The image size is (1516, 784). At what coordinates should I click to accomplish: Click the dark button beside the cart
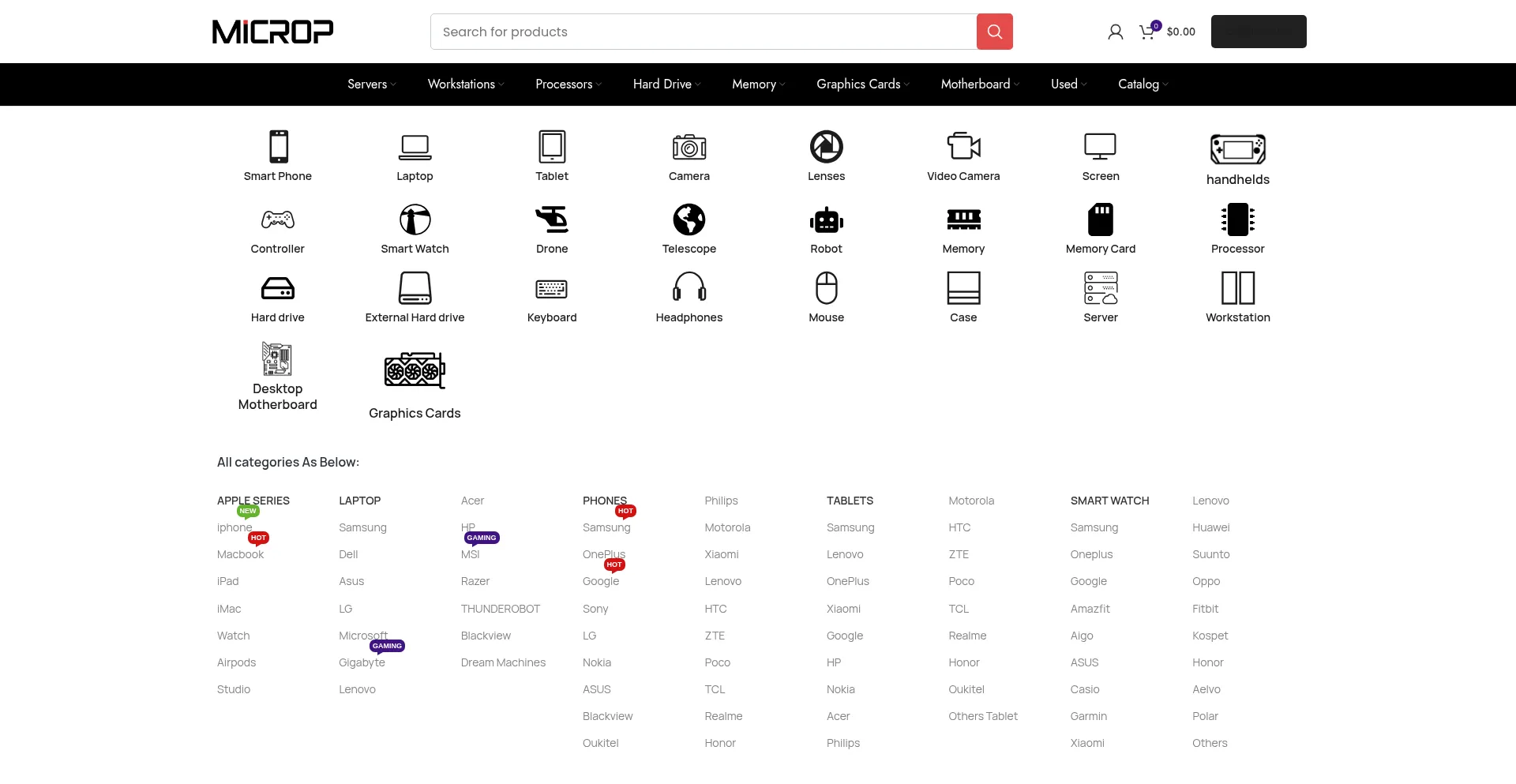coord(1259,32)
